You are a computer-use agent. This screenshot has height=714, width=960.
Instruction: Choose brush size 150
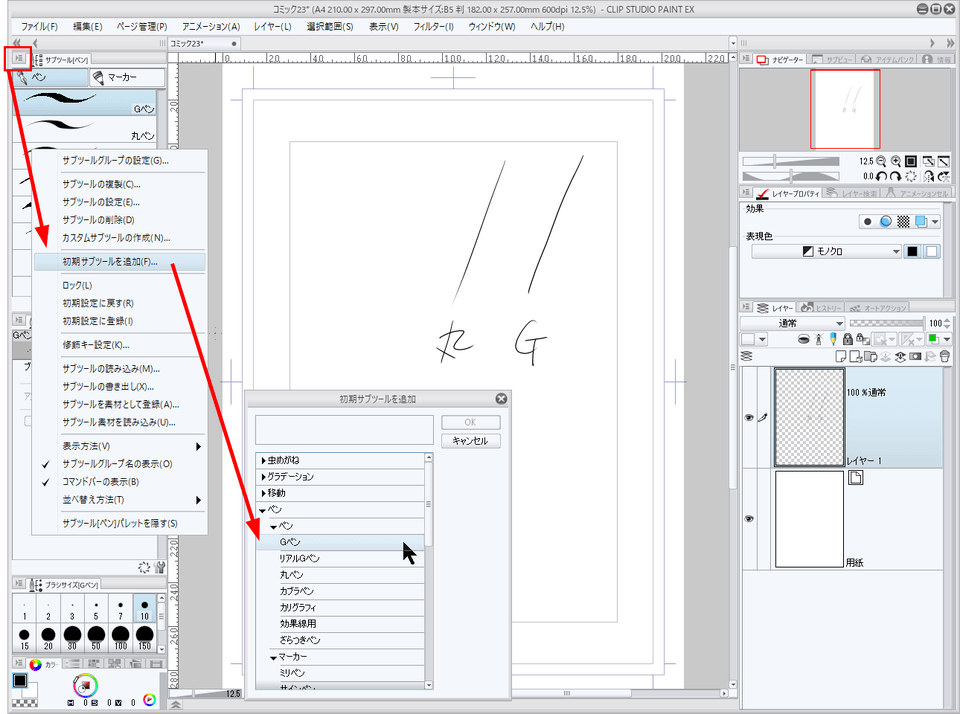[144, 637]
